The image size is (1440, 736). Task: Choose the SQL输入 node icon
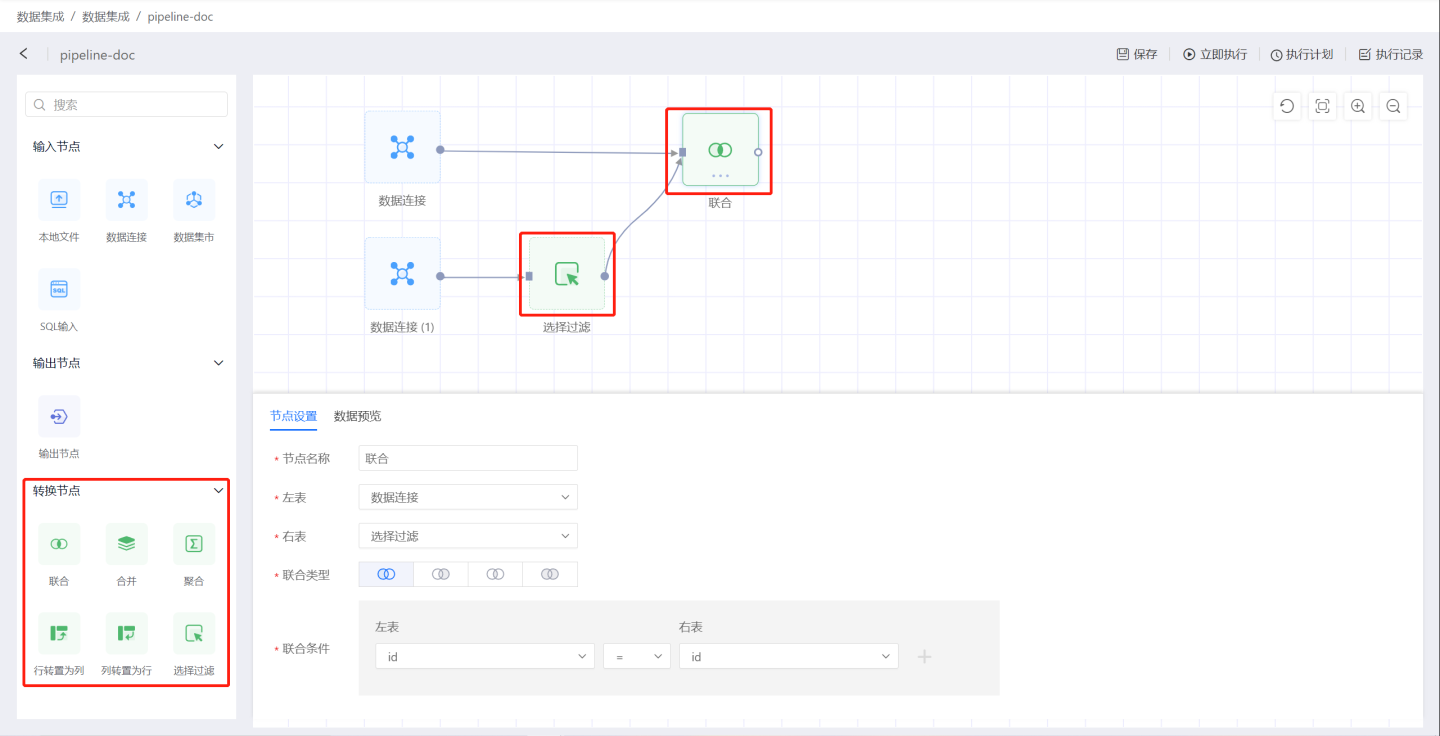[x=59, y=289]
